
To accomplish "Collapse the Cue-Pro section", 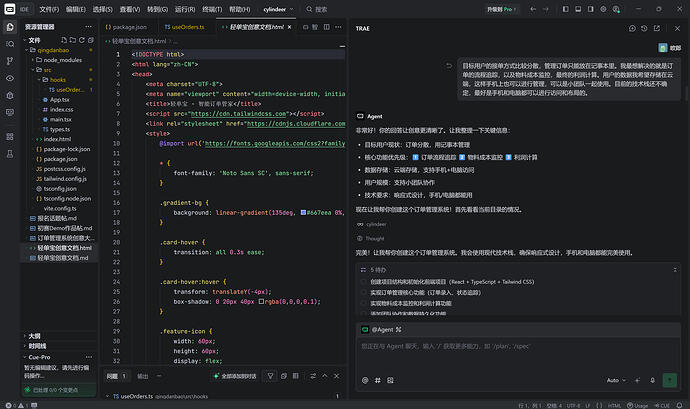I will point(39,357).
